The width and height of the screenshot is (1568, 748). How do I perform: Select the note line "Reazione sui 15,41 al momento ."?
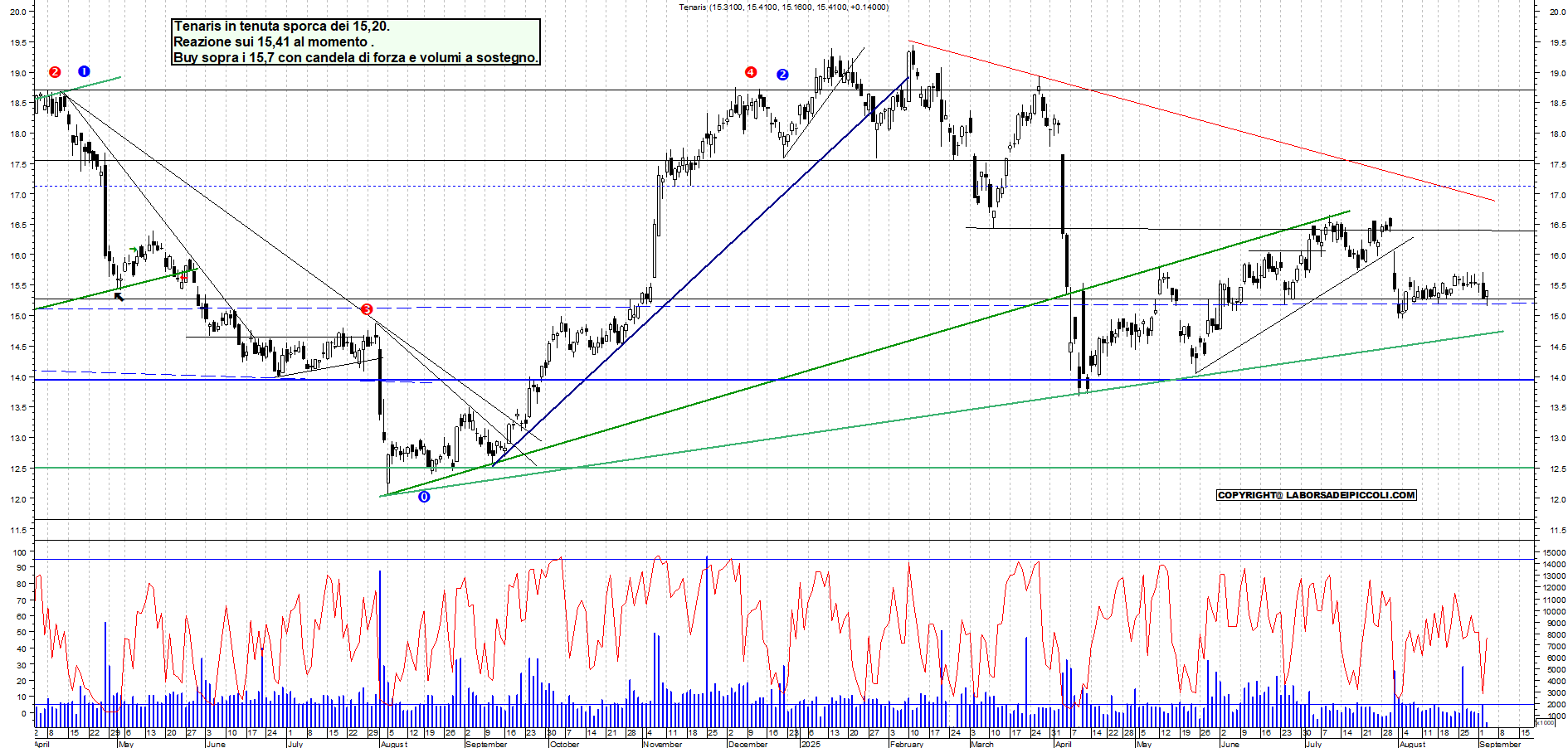click(274, 41)
